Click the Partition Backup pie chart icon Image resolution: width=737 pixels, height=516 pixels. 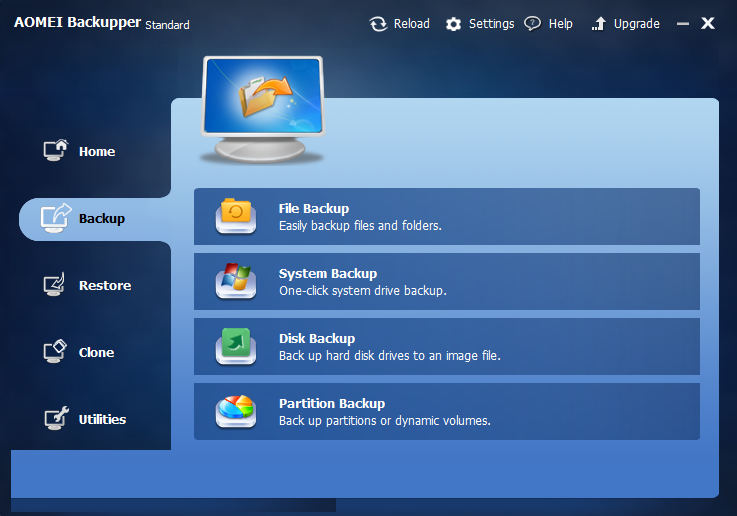pos(236,411)
